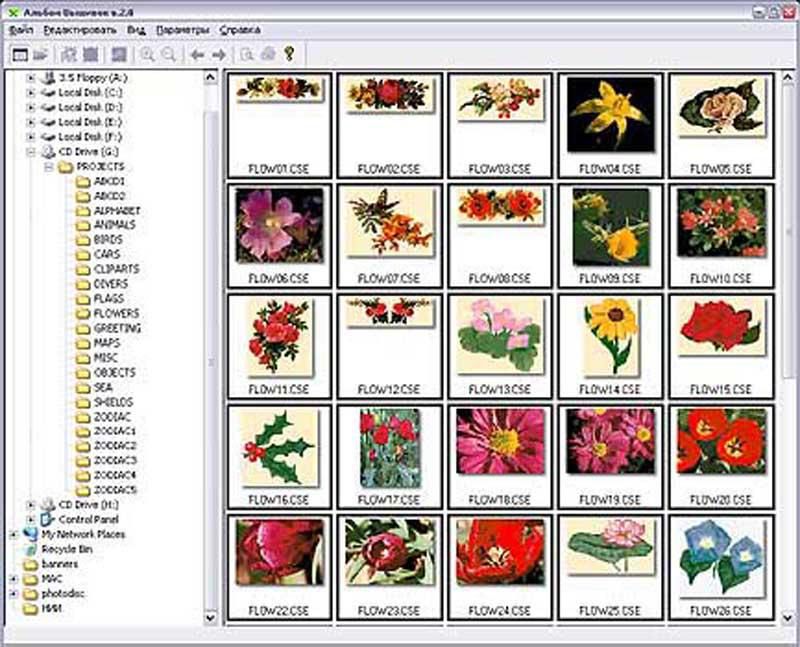Collapse the CD Drive (G:) node
This screenshot has height=647, width=800.
click(x=31, y=152)
